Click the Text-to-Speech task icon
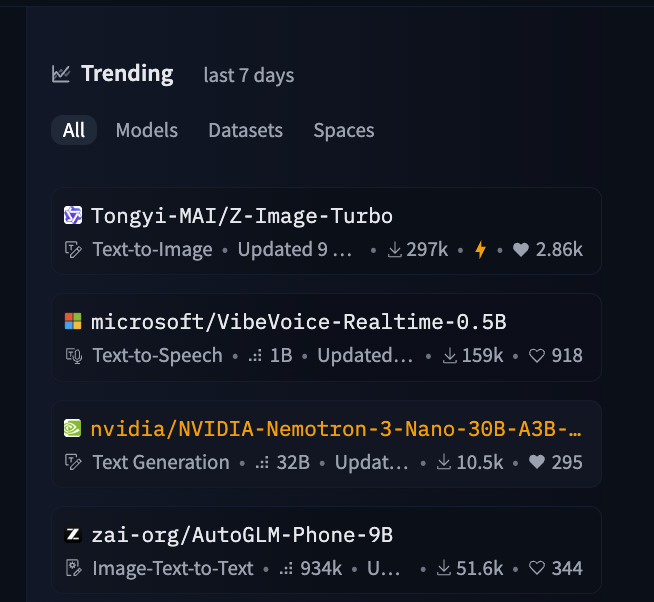The image size is (654, 602). (73, 355)
